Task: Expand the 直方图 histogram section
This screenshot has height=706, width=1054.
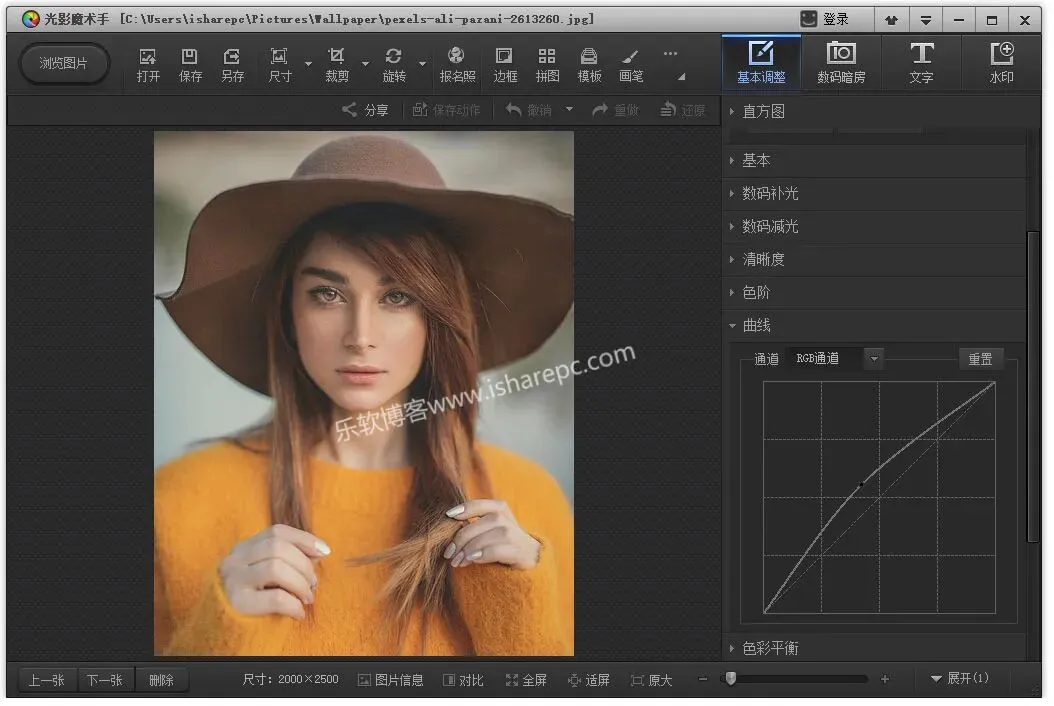Action: coord(764,111)
